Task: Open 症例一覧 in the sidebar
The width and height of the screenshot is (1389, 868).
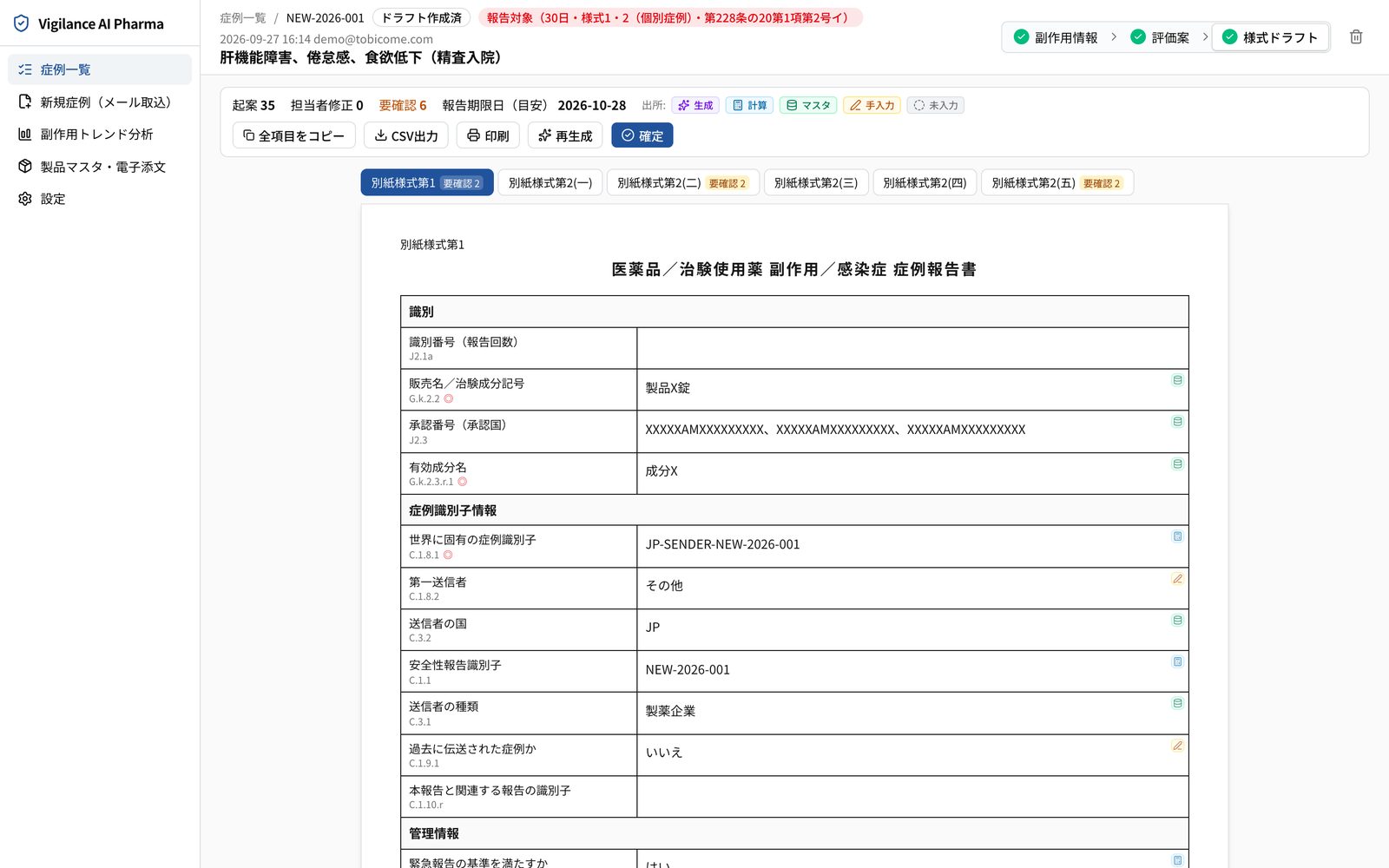Action: pyautogui.click(x=100, y=69)
